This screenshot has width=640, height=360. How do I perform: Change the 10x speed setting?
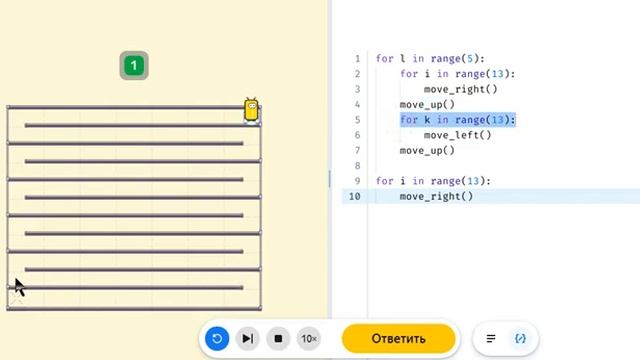coord(309,338)
